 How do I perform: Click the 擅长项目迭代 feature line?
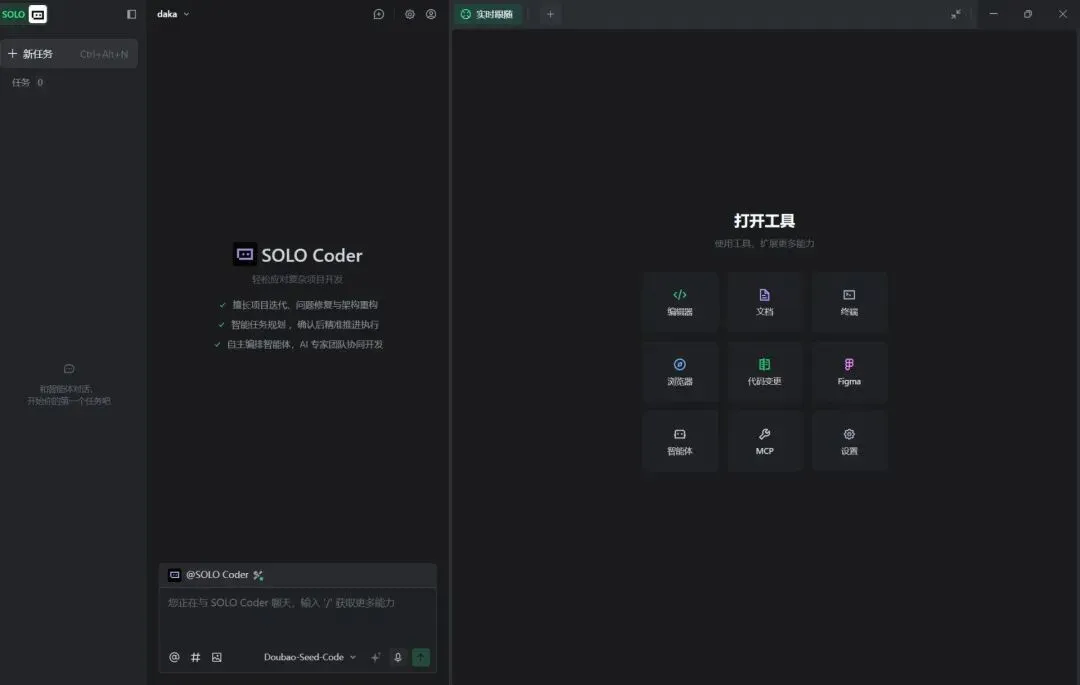click(298, 305)
